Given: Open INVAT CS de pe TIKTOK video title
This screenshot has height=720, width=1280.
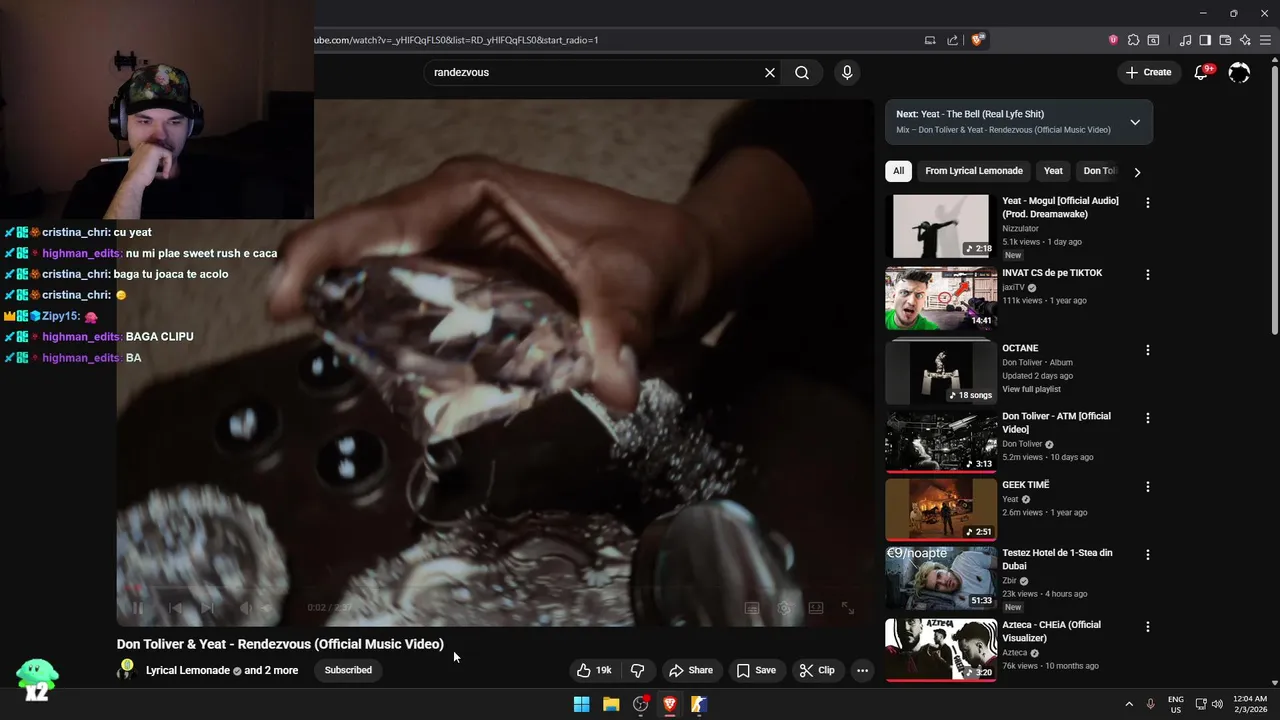Looking at the screenshot, I should pos(1052,273).
